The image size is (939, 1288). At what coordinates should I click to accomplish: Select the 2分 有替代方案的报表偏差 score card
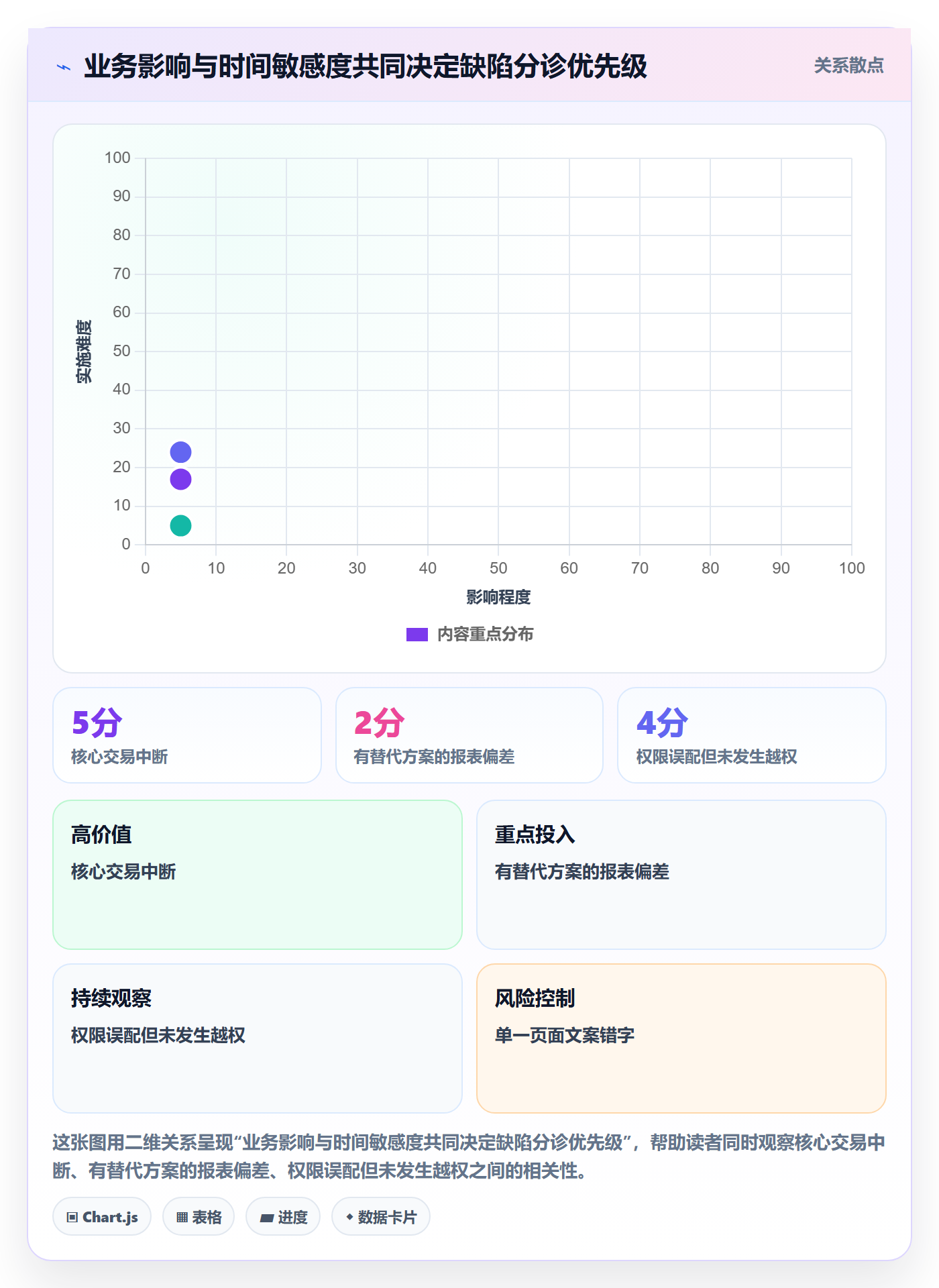point(469,735)
